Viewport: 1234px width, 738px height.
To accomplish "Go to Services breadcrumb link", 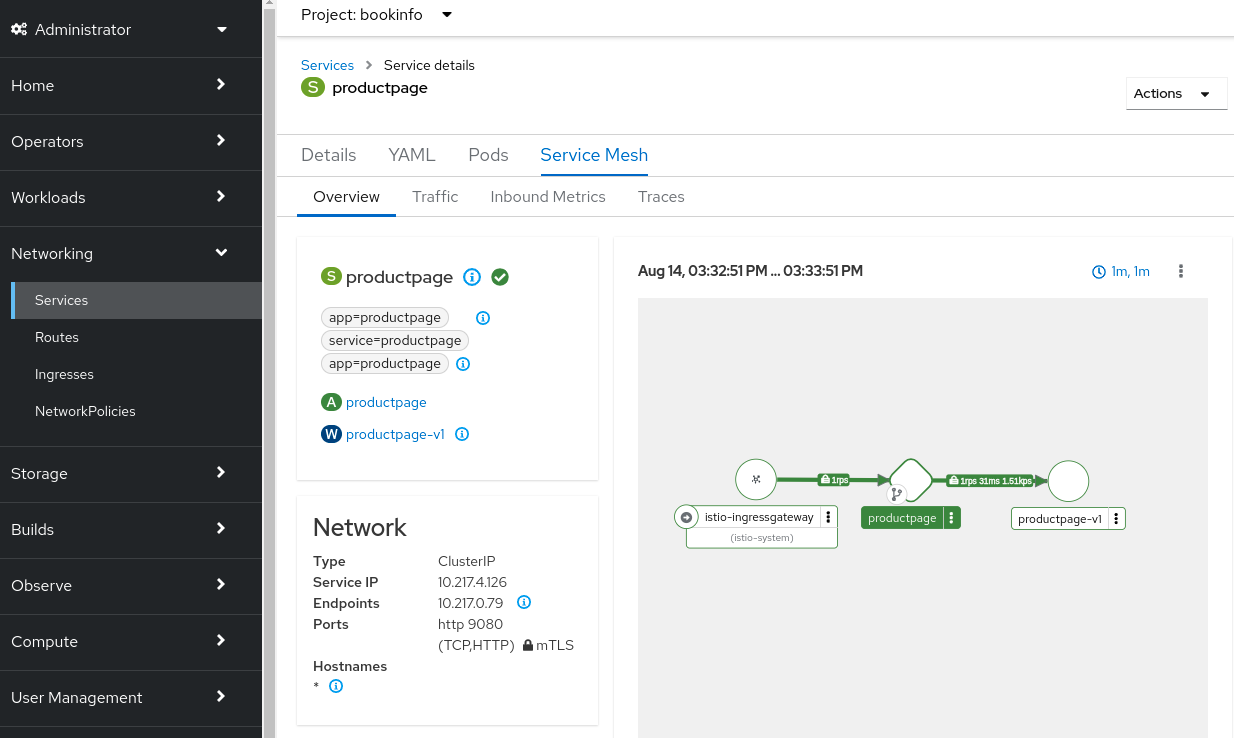I will click(327, 65).
